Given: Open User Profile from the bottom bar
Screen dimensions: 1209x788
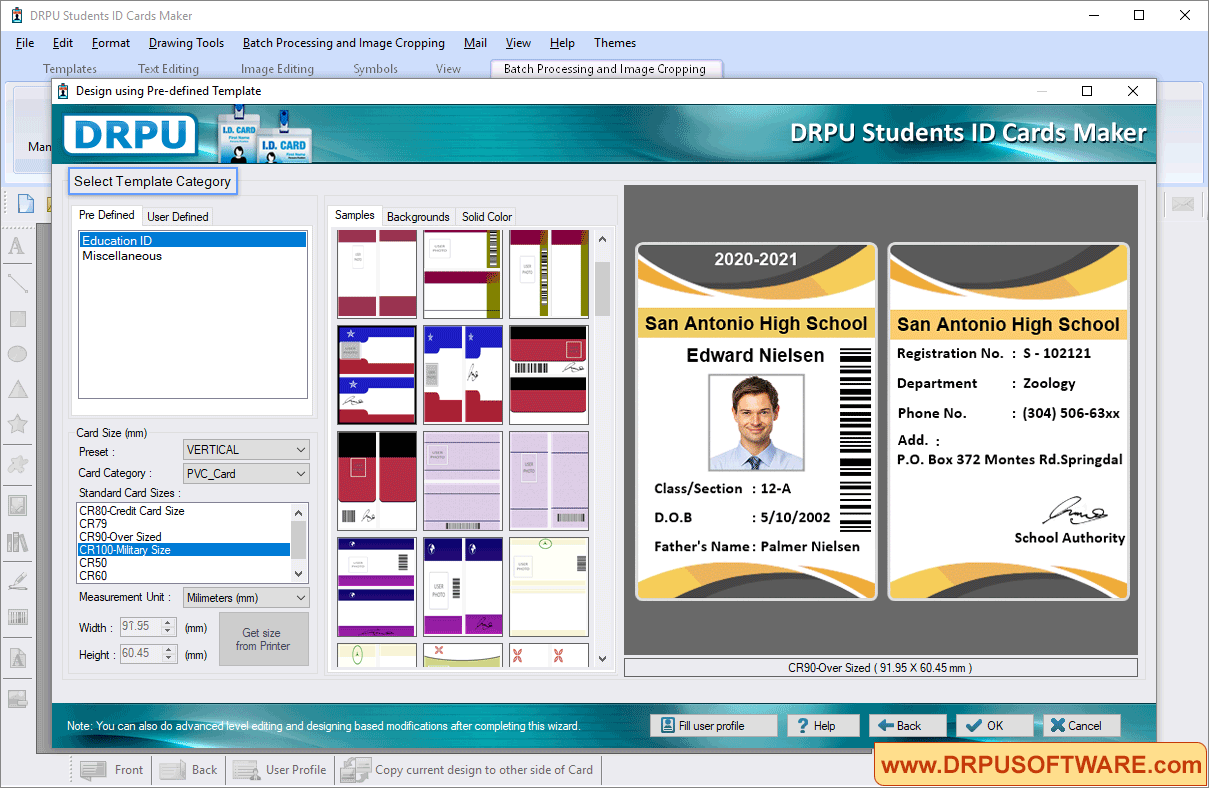Looking at the screenshot, I should pyautogui.click(x=280, y=770).
